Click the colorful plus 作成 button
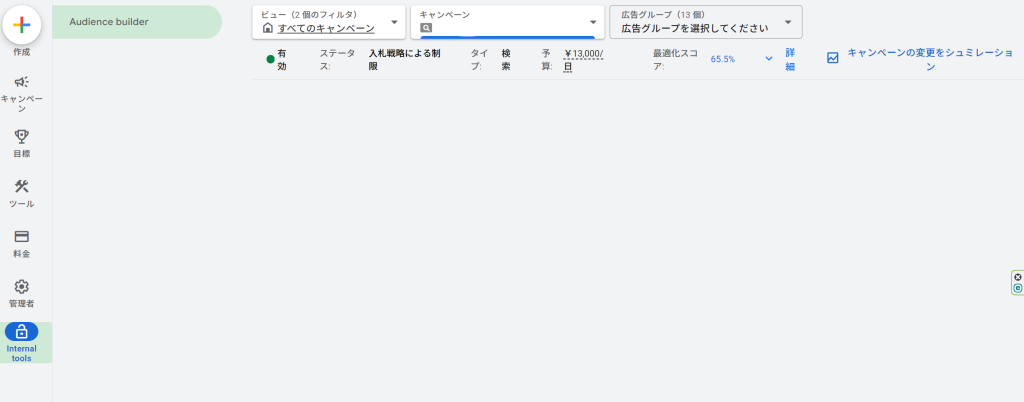1024x402 pixels. click(x=22, y=24)
